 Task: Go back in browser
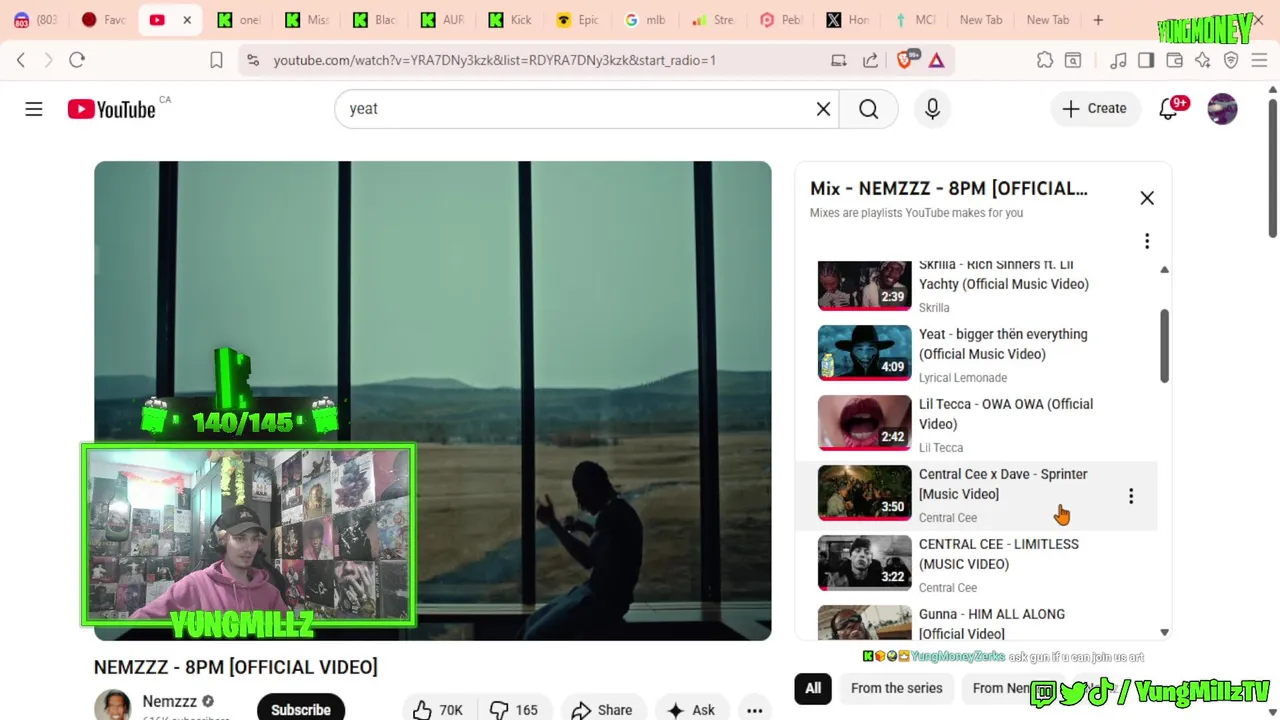tap(21, 60)
